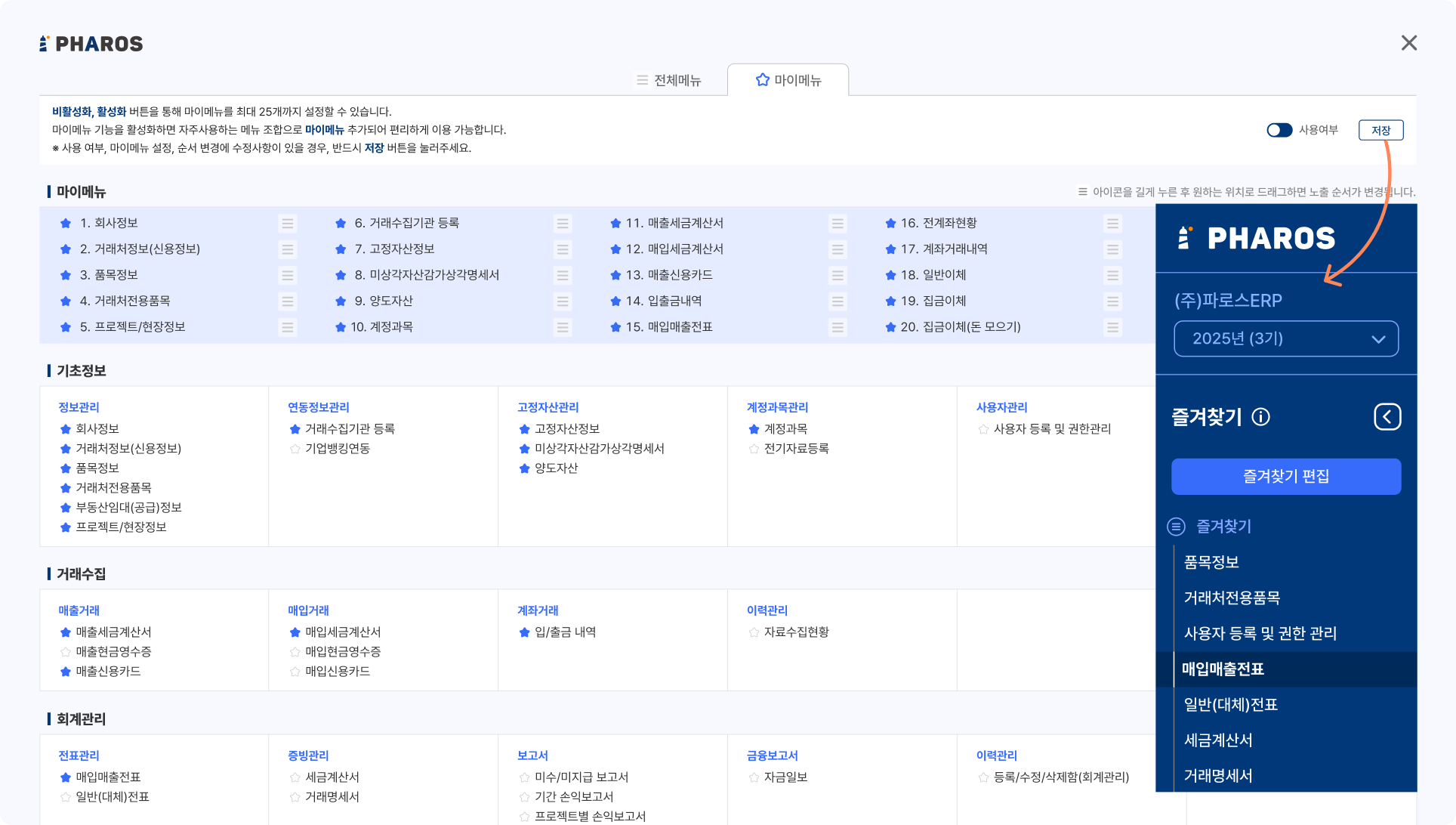This screenshot has width=1456, height=825.
Task: Click the drag handle for 18. 일반이체
Action: pos(1112,276)
